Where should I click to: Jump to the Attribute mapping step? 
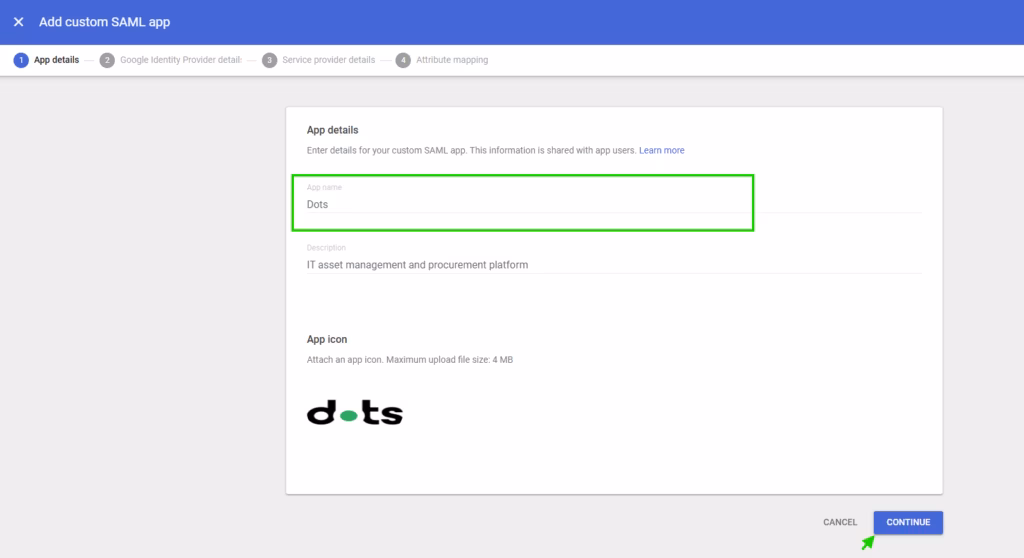point(452,60)
